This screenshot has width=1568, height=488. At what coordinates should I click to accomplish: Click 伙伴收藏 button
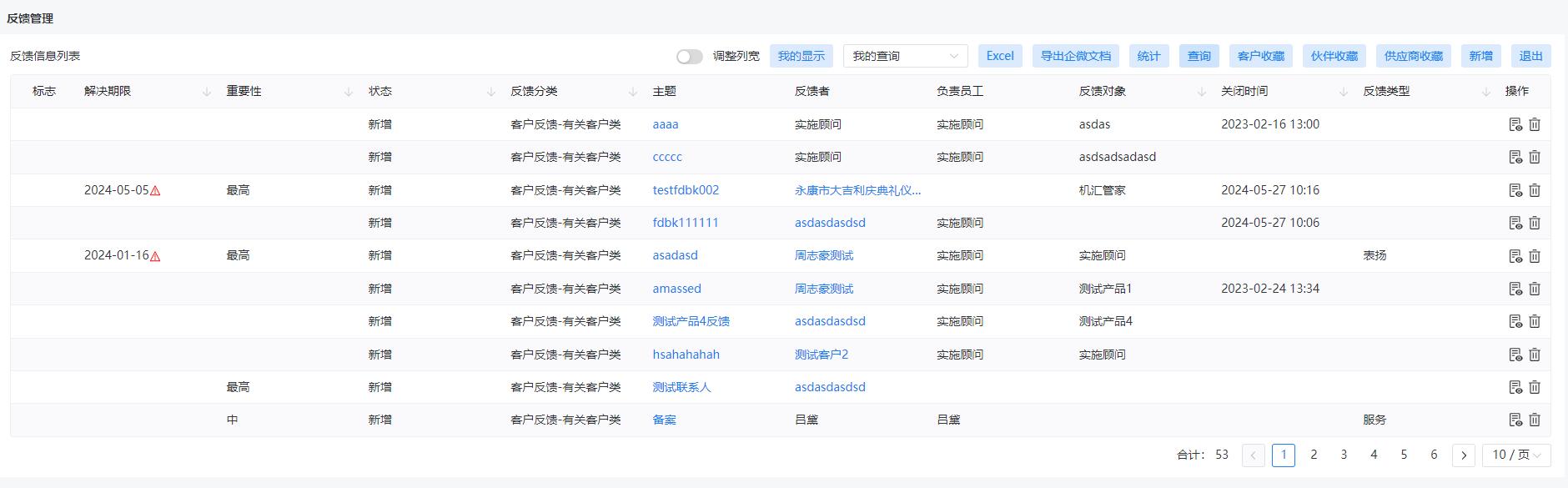point(1334,56)
